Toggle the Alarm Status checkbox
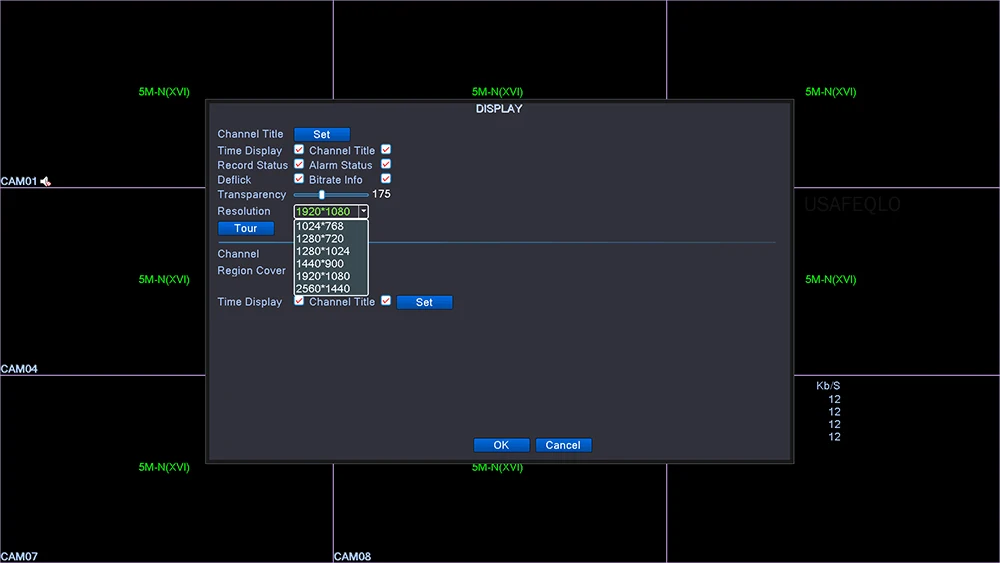Image resolution: width=1000 pixels, height=563 pixels. (386, 164)
